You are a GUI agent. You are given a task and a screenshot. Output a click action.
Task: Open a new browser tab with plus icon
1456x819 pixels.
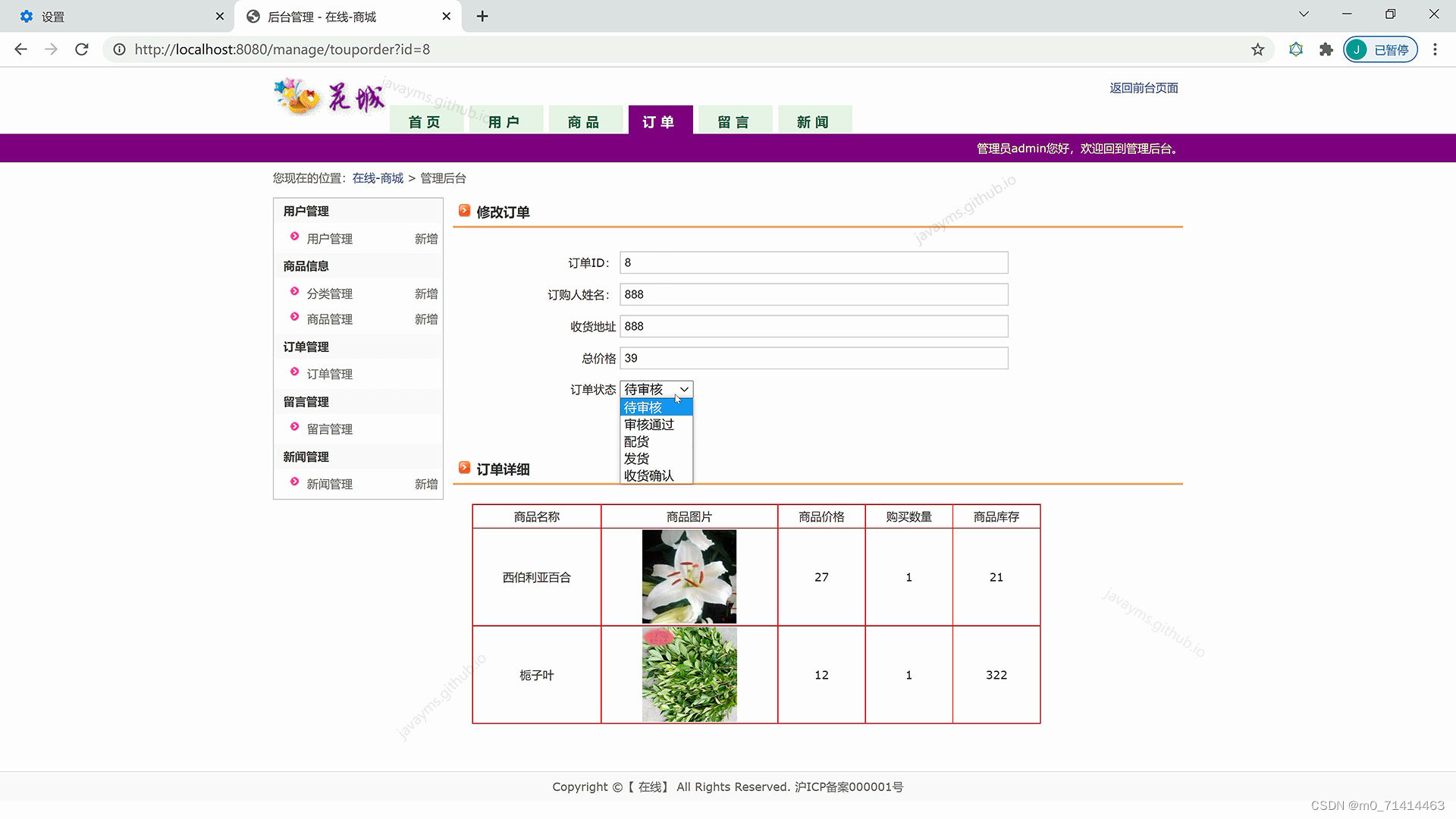(482, 16)
